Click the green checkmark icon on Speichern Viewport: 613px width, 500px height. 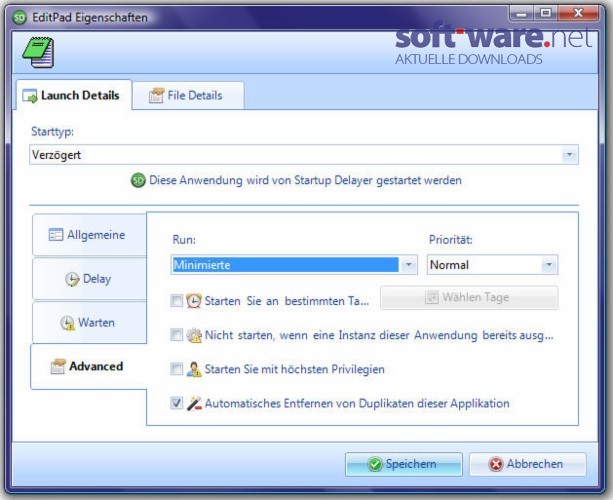click(375, 464)
